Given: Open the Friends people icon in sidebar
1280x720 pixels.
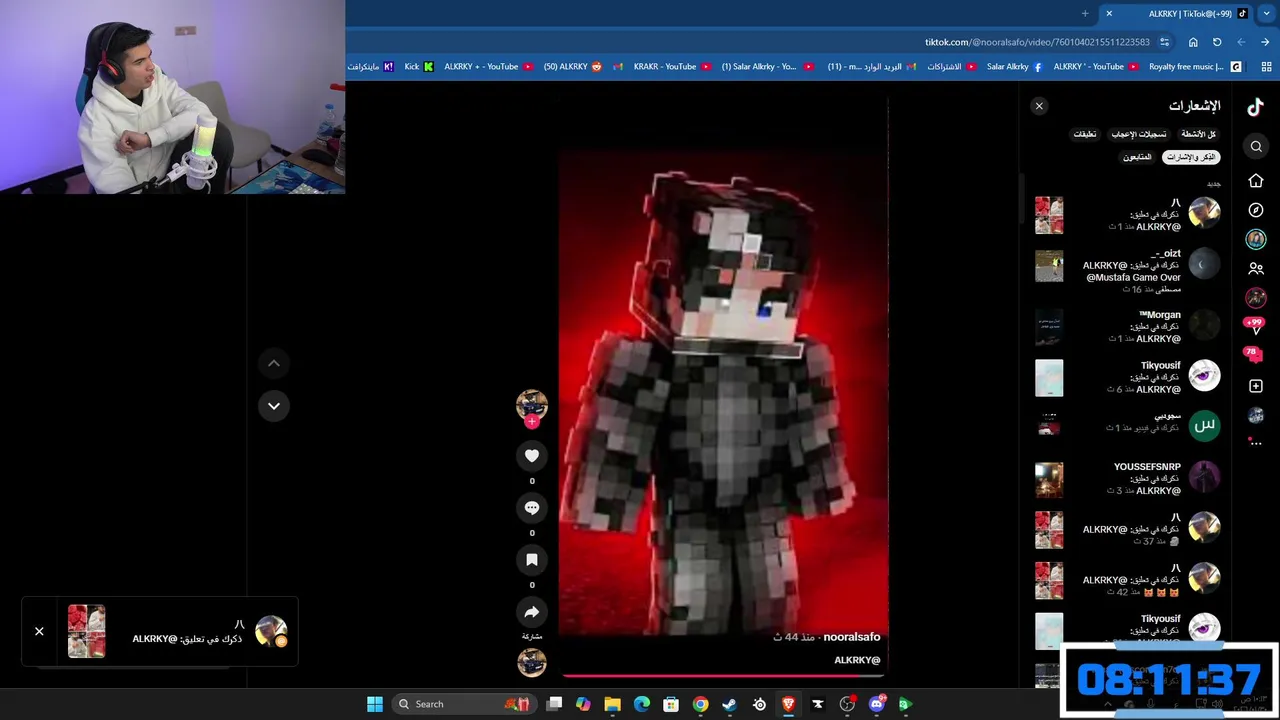Looking at the screenshot, I should coord(1256,269).
